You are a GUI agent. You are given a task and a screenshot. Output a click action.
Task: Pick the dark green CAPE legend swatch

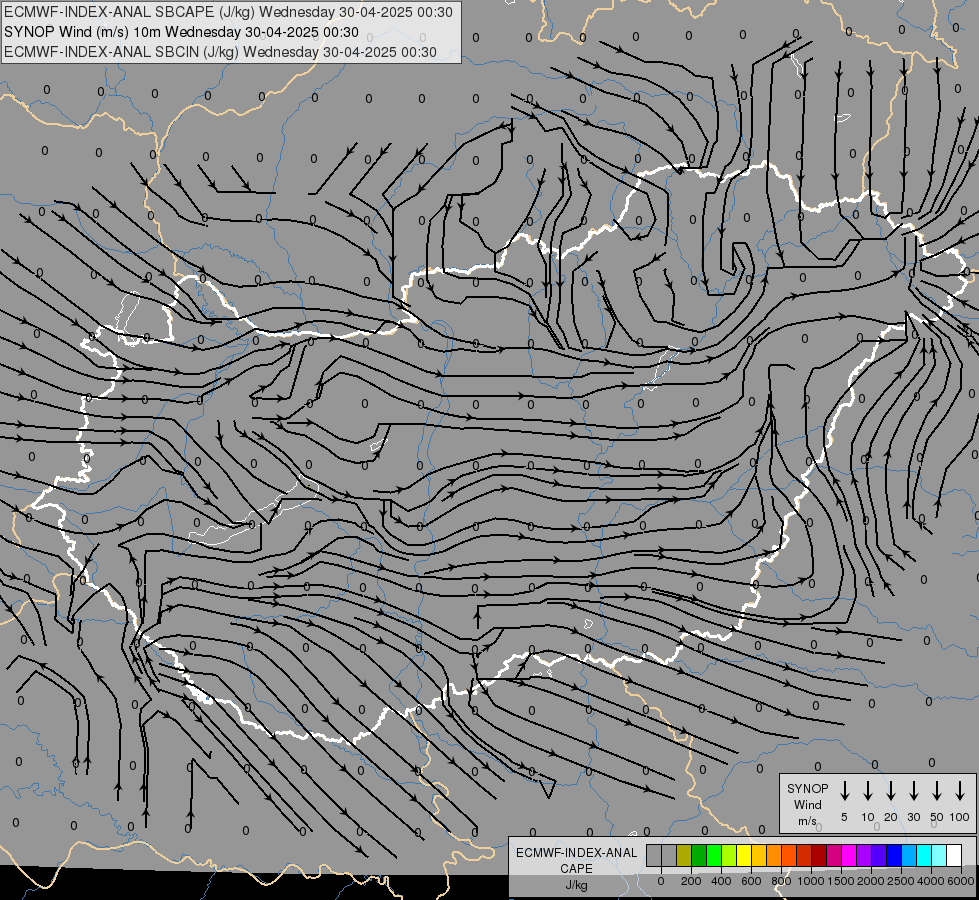coord(699,855)
